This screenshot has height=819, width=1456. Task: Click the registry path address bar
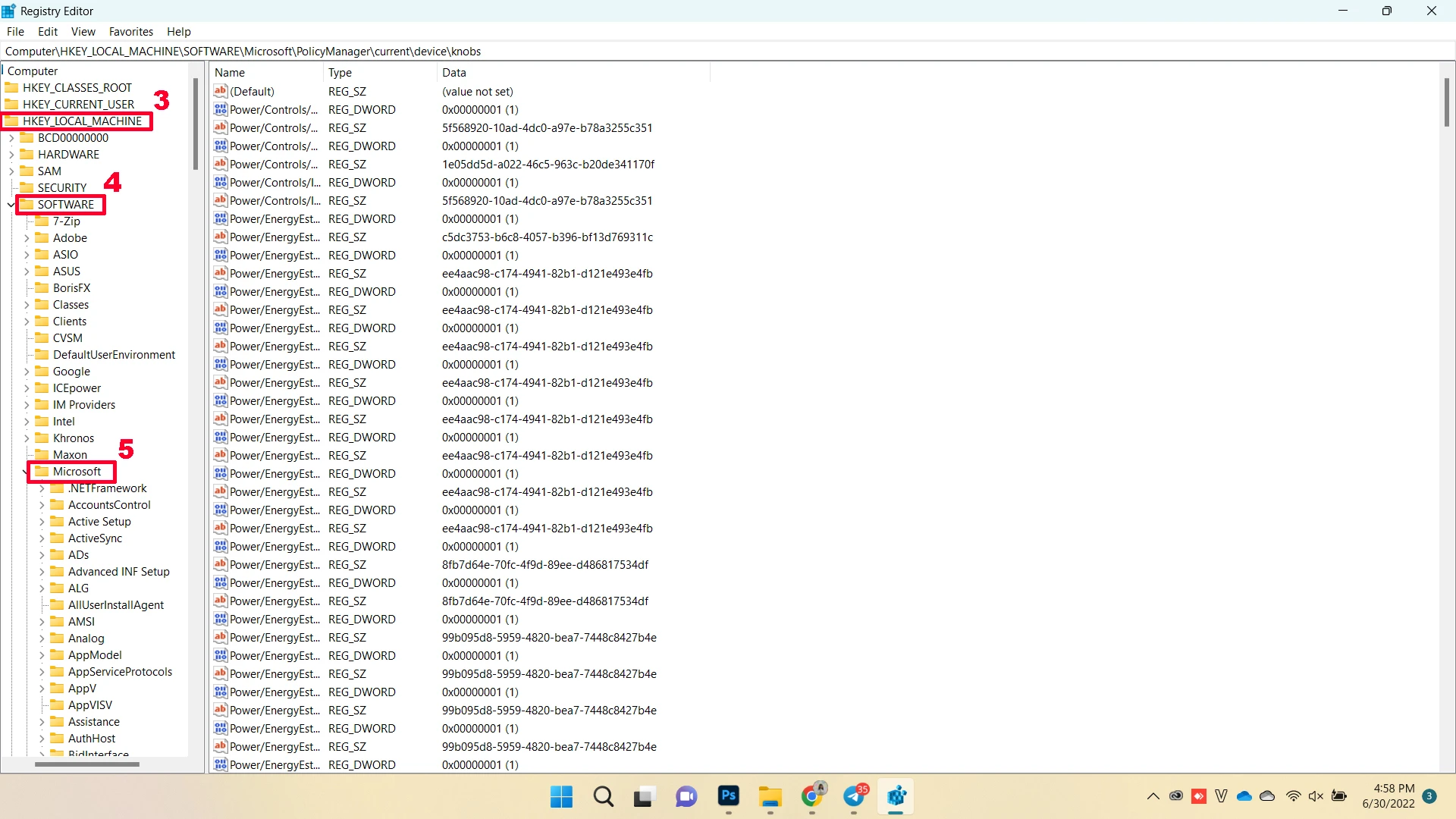coord(726,52)
